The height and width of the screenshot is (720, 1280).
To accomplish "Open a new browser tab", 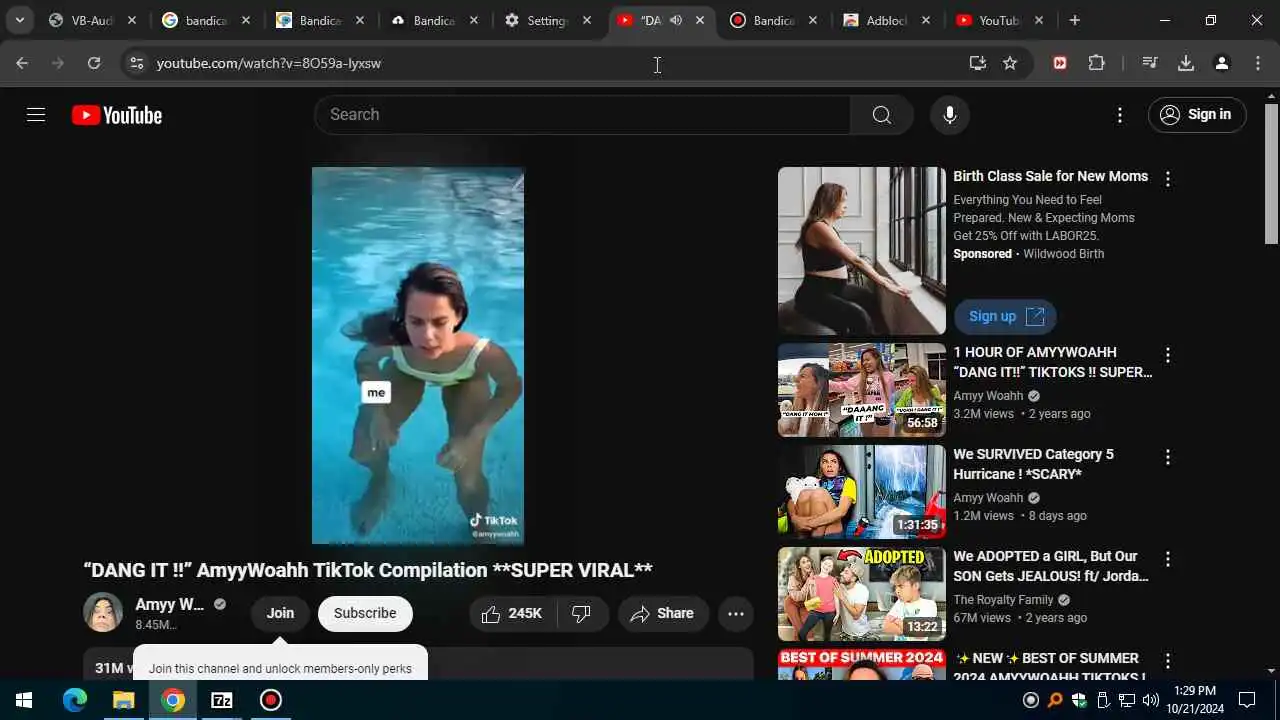I will [x=1075, y=20].
